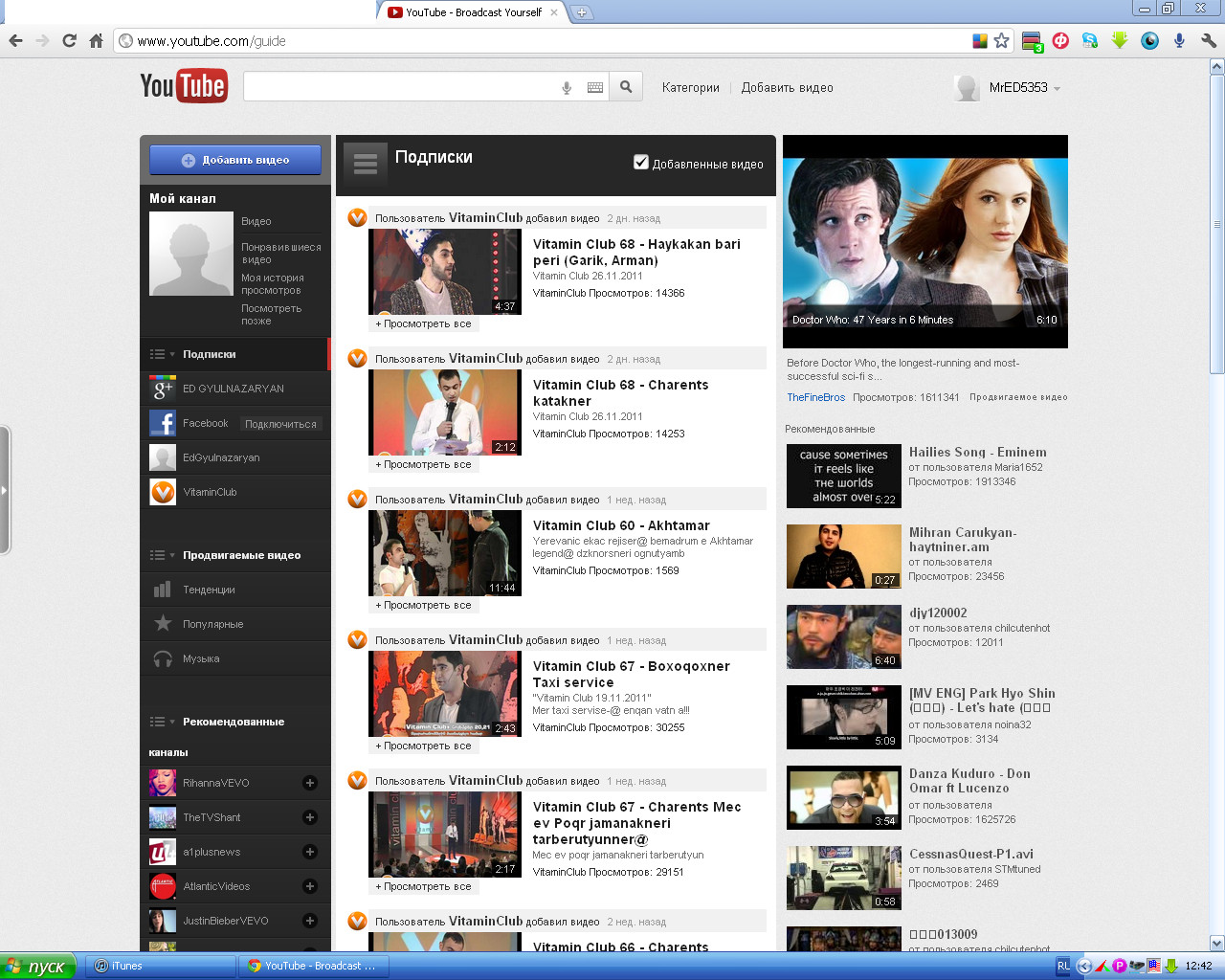Viewport: 1225px width, 980px height.
Task: Add TheTVShant with its plus icon
Action: click(x=310, y=817)
